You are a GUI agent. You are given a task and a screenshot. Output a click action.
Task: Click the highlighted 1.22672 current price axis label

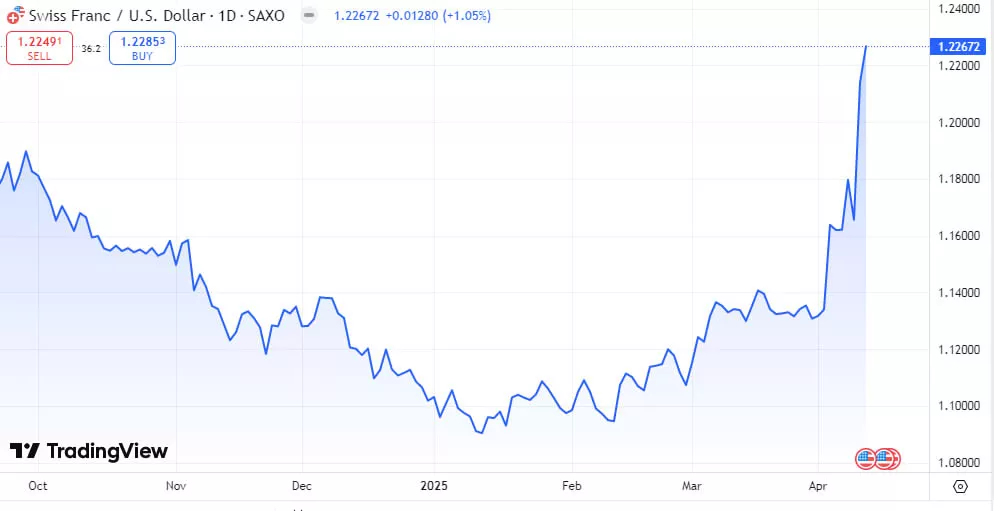(959, 46)
